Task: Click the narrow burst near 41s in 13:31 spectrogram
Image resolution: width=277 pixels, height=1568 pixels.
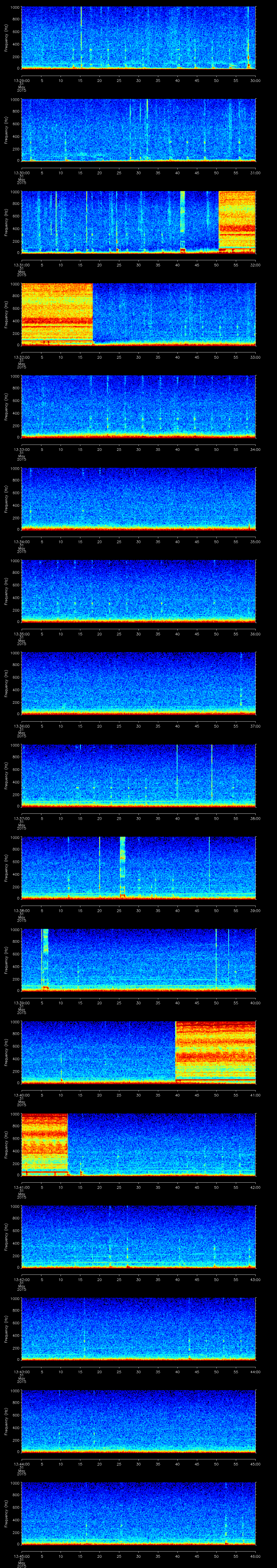Action: coord(183,222)
